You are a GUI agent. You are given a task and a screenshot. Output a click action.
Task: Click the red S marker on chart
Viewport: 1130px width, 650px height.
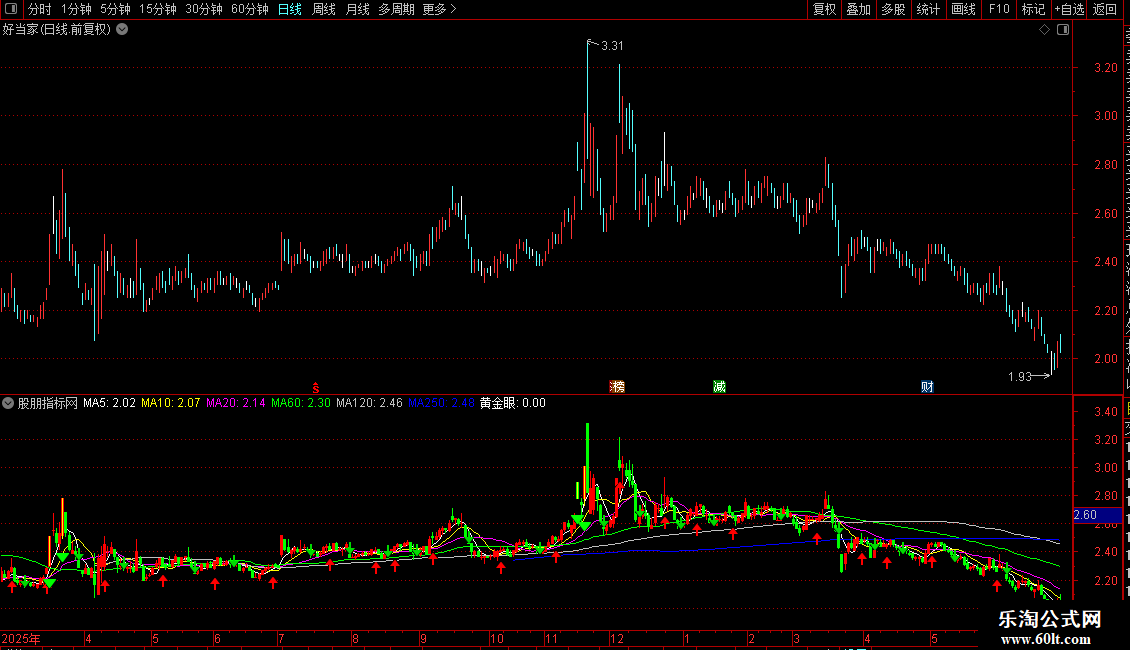click(316, 388)
